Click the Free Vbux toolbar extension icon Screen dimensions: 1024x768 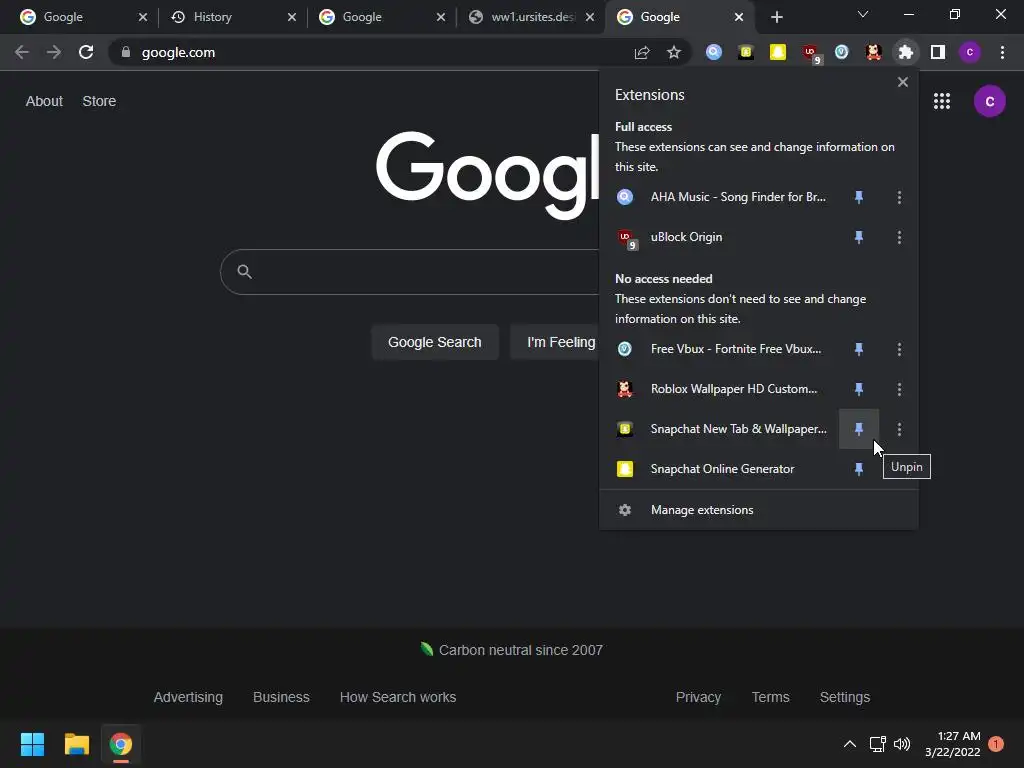point(842,52)
